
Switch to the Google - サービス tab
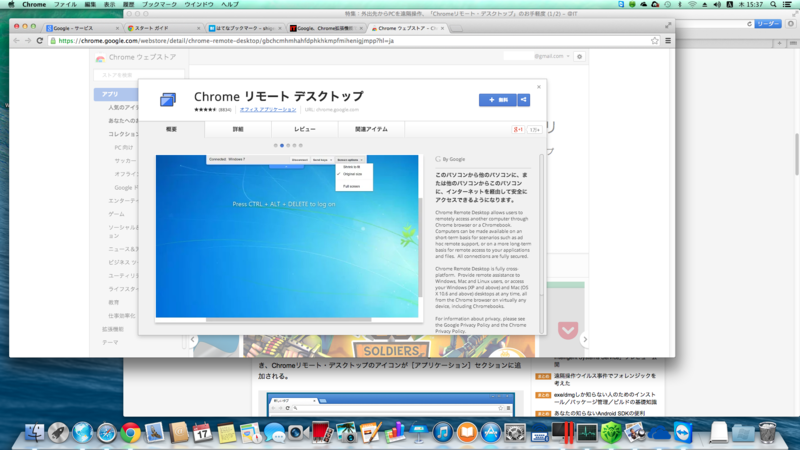point(81,28)
